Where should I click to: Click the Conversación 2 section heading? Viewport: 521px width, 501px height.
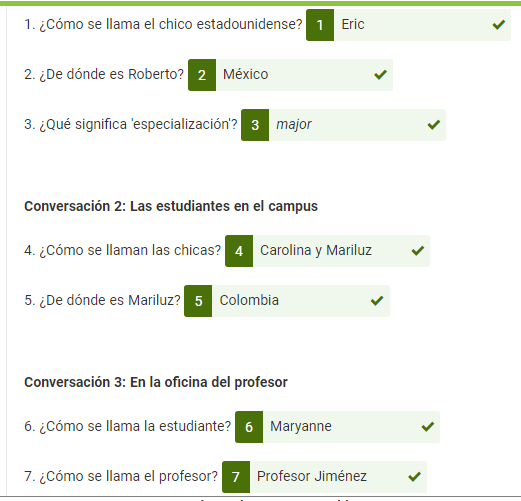(171, 206)
